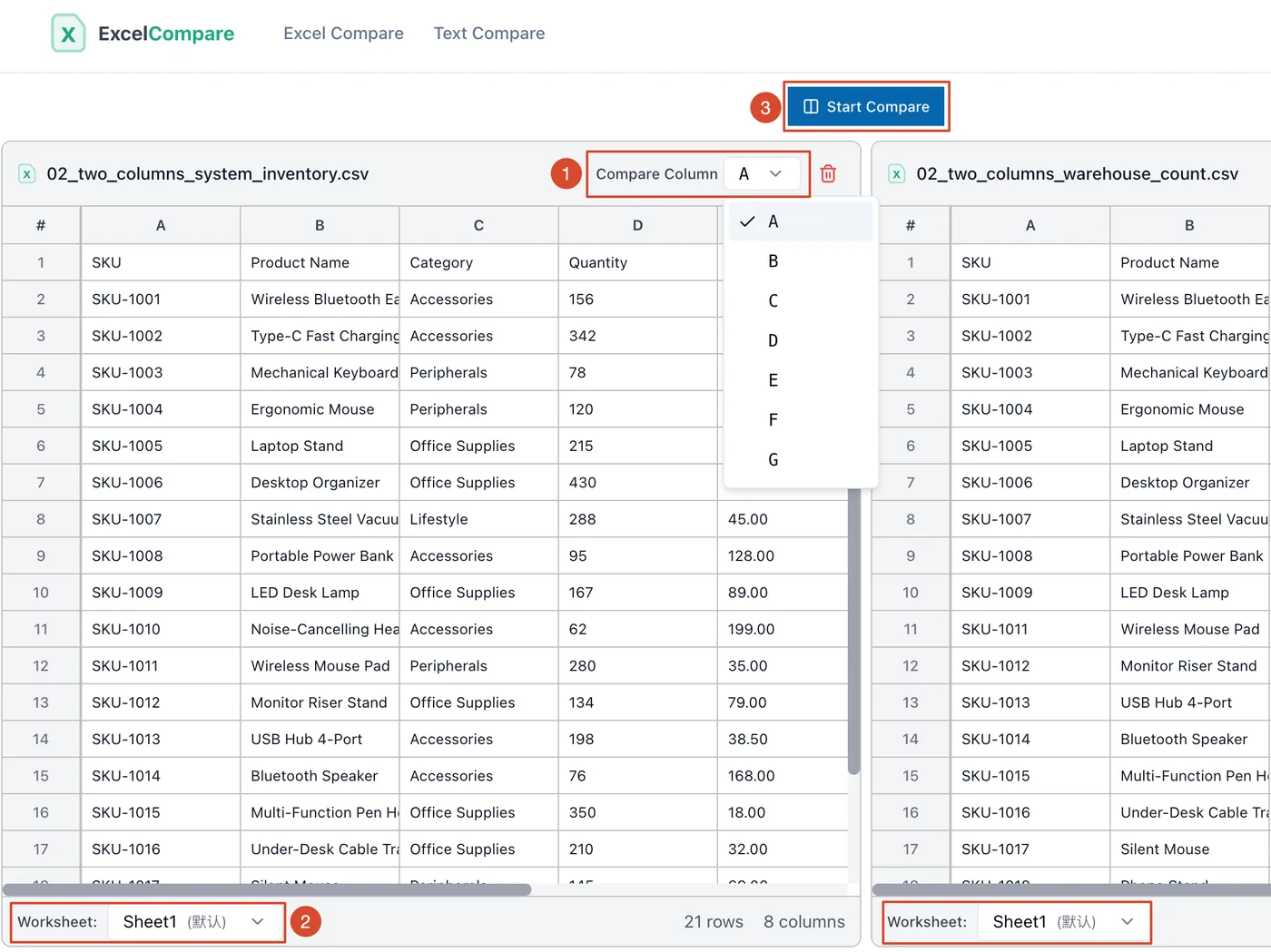Select column D header in left table

[637, 225]
